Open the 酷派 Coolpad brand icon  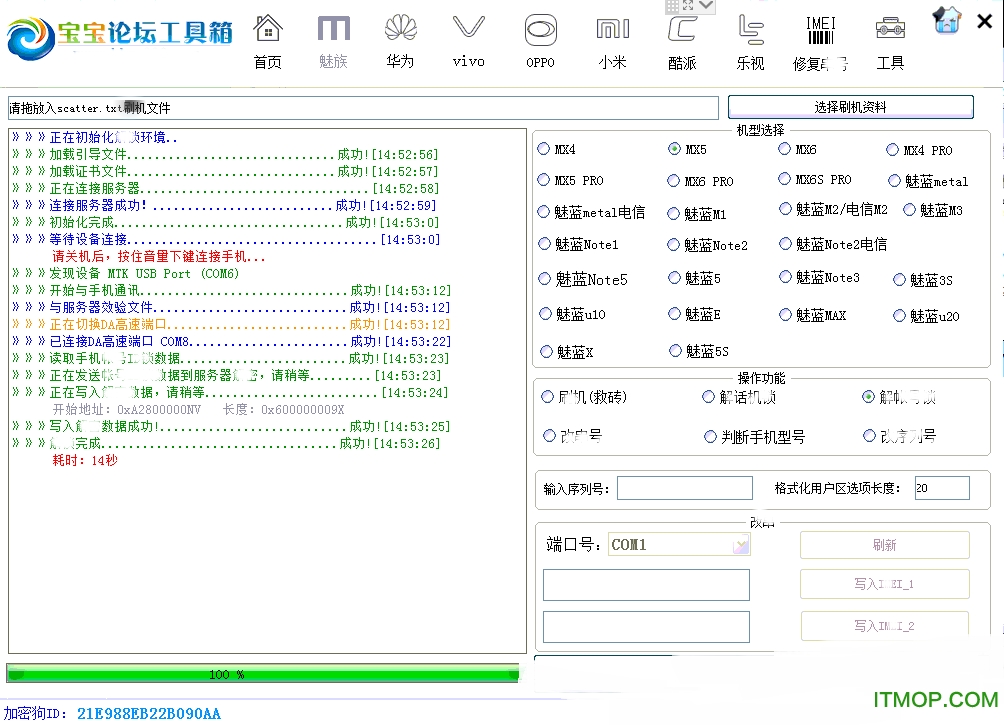click(682, 44)
